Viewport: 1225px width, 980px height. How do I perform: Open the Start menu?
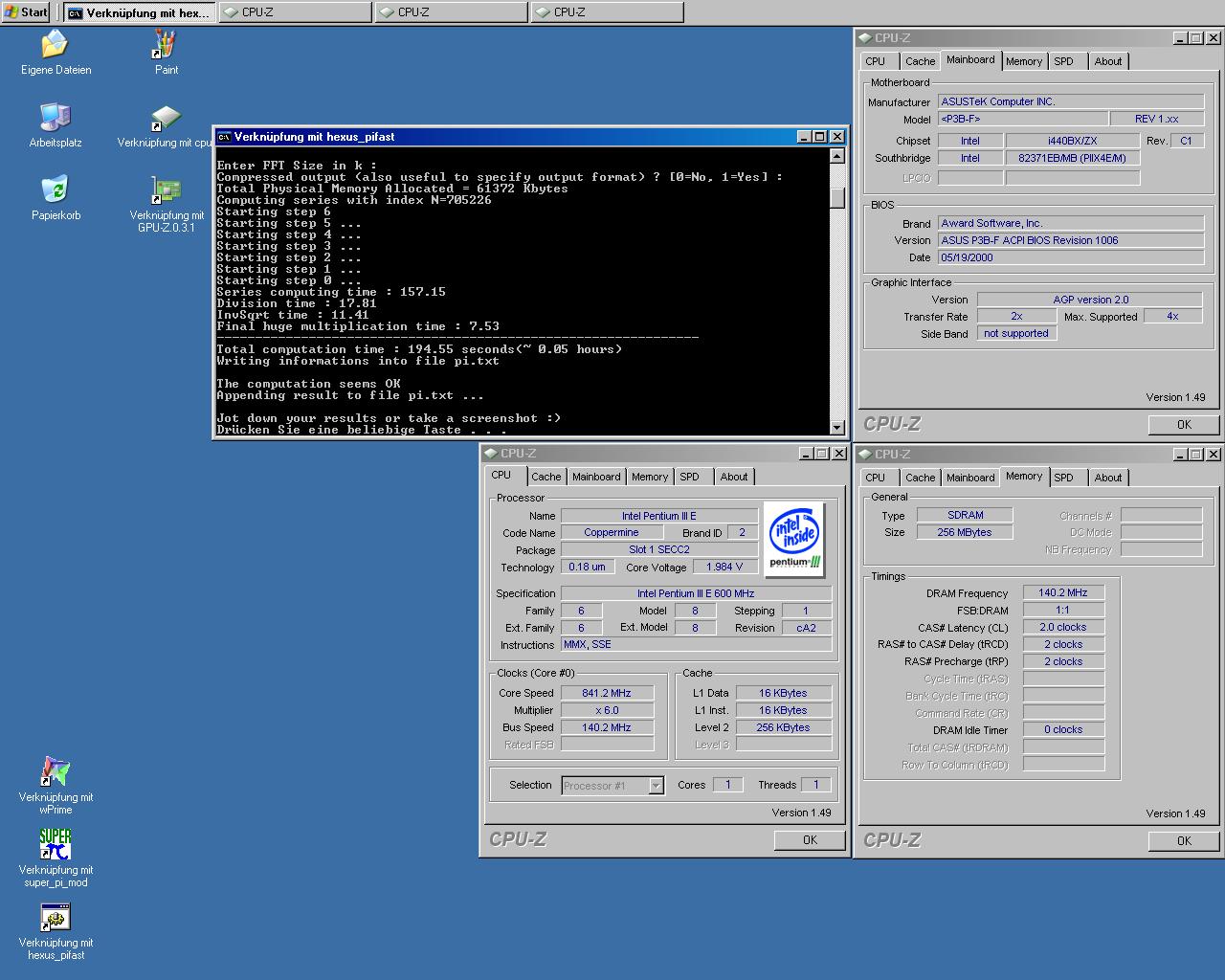coord(27,11)
